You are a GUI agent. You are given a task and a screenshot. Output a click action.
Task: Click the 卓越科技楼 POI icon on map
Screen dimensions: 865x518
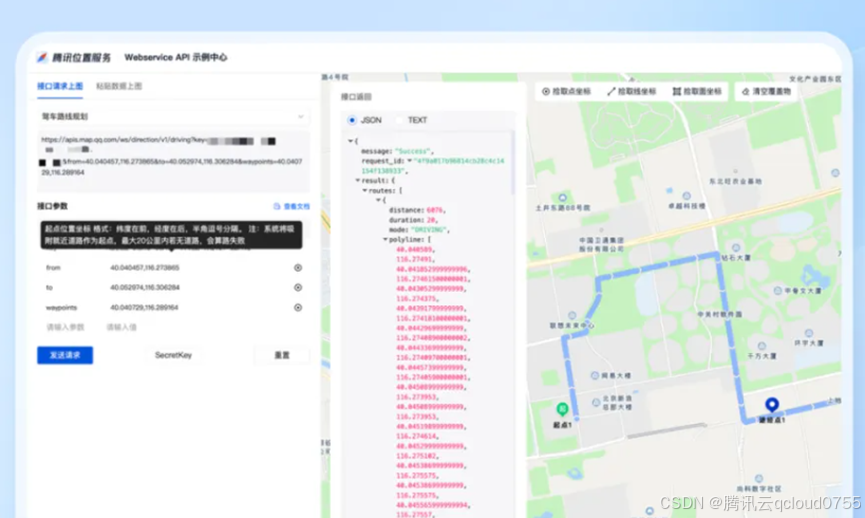pyautogui.click(x=686, y=196)
